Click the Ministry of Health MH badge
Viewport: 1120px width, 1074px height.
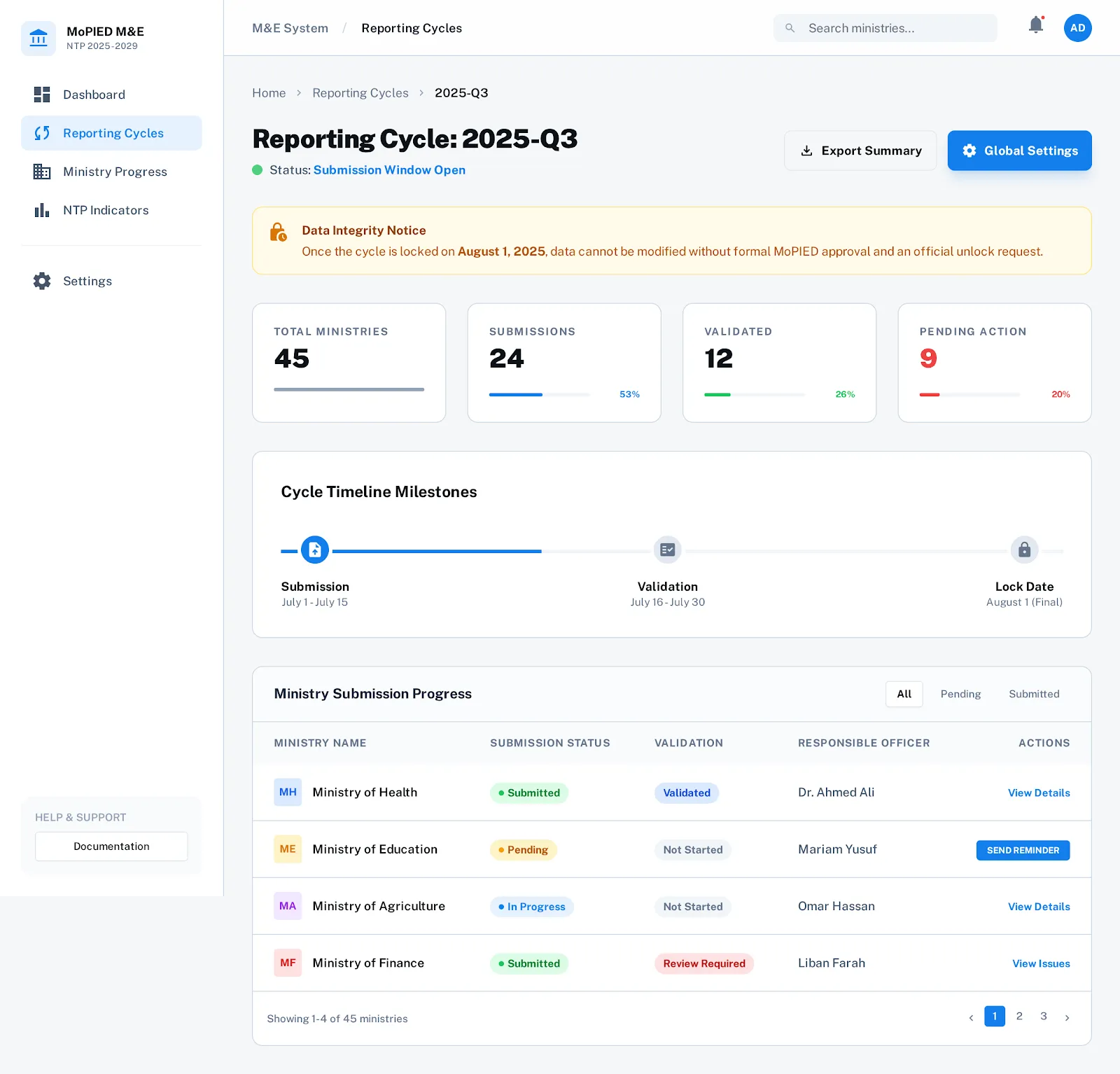(288, 793)
